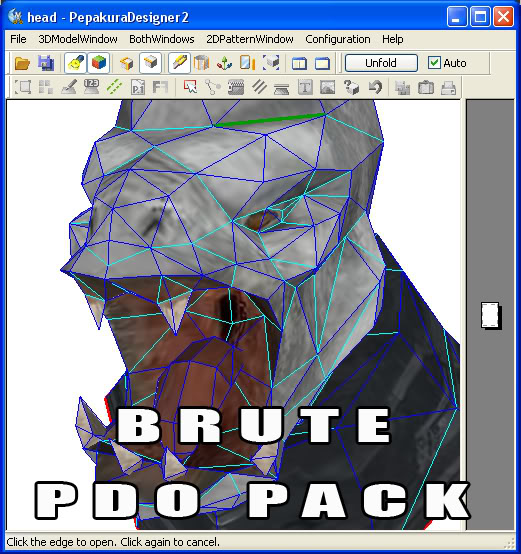
Task: Uncheck the Auto checkbox
Action: [434, 63]
